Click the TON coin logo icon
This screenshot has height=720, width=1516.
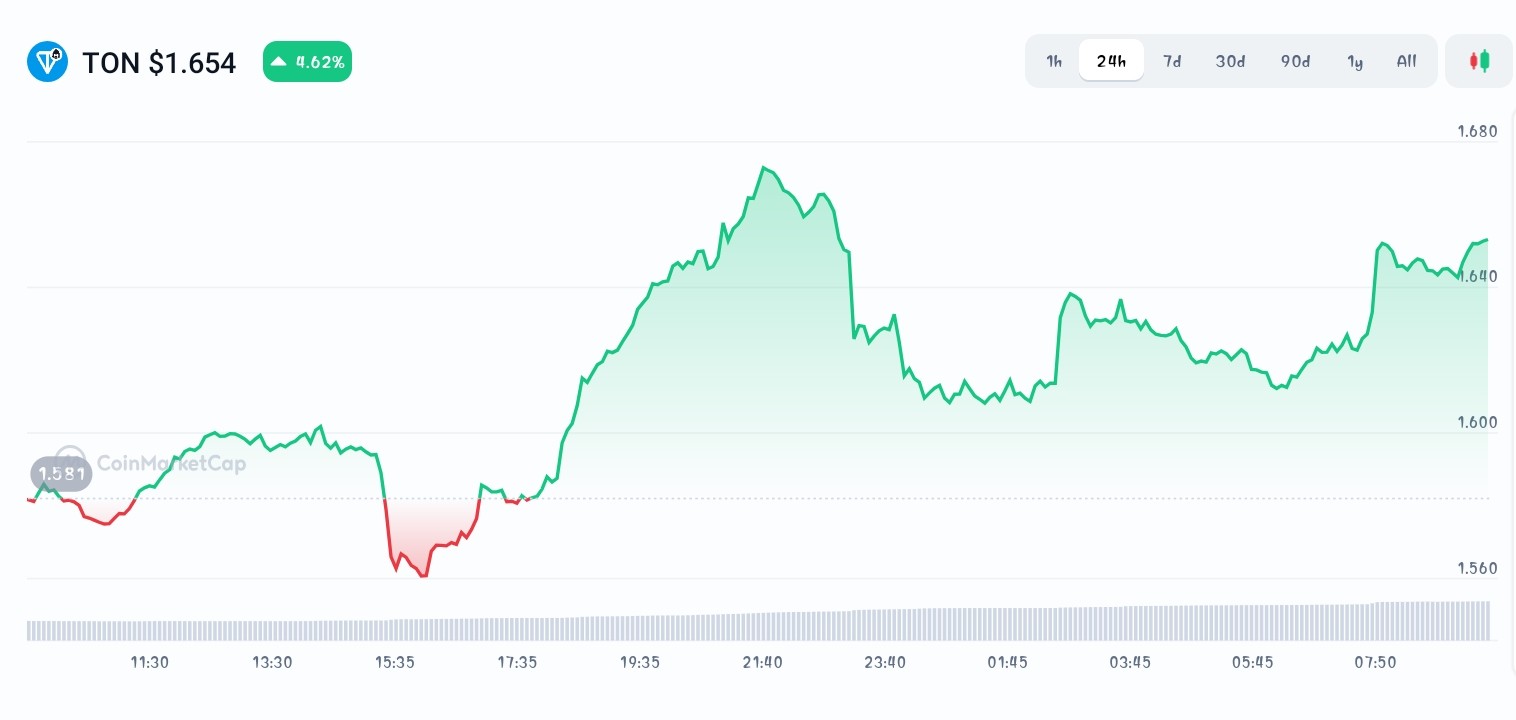47,62
